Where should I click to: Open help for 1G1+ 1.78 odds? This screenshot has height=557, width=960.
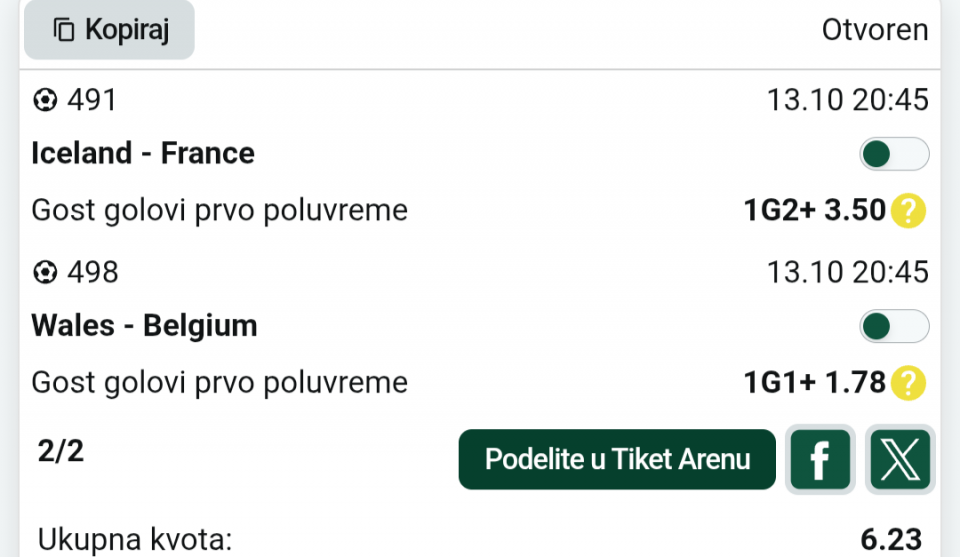point(909,383)
